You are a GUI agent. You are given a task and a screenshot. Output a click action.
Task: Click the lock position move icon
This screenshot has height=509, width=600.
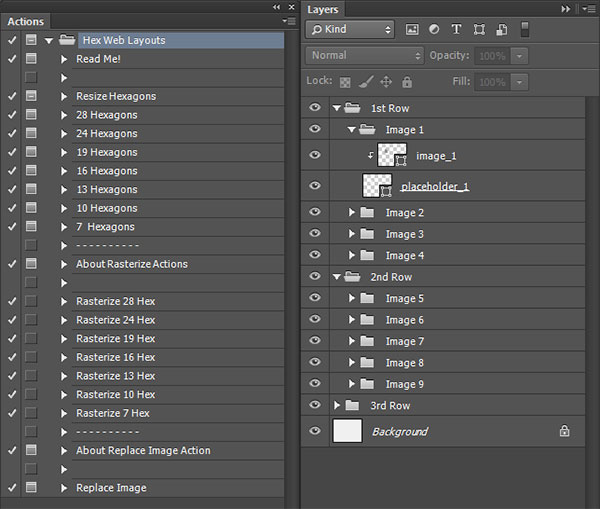[x=386, y=82]
